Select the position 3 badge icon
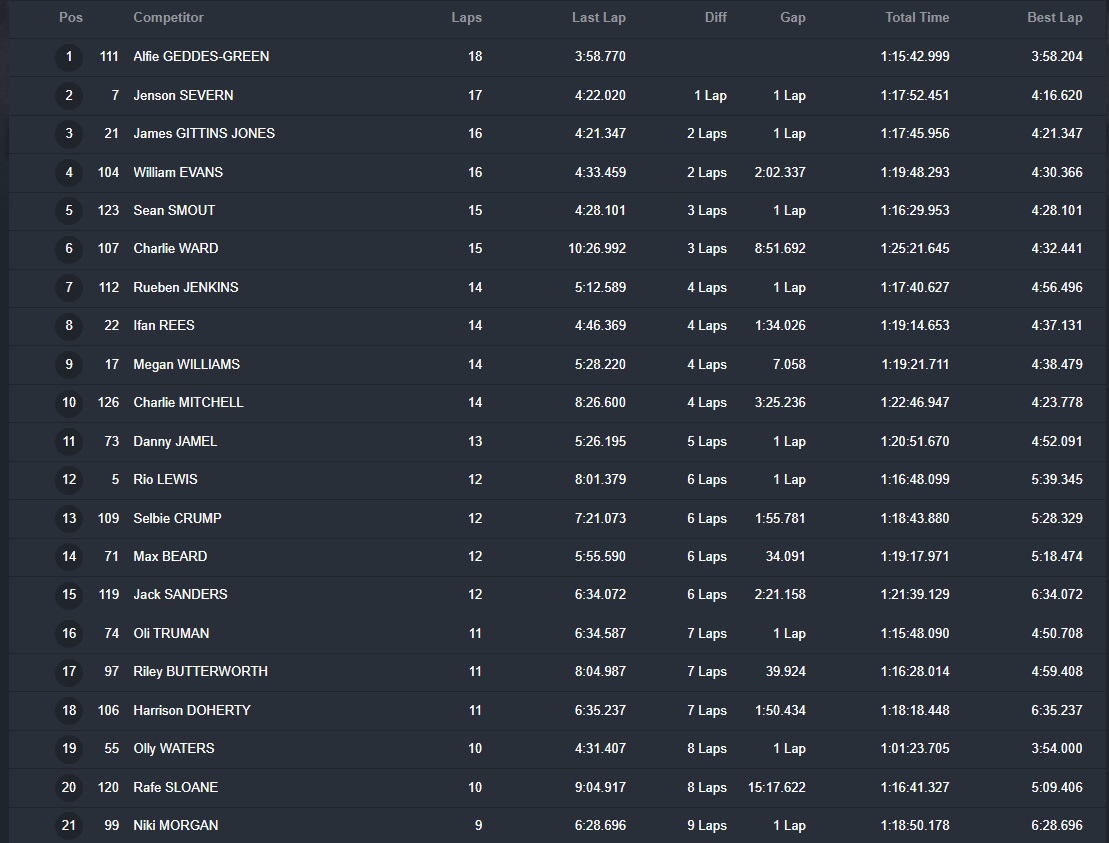 (69, 134)
